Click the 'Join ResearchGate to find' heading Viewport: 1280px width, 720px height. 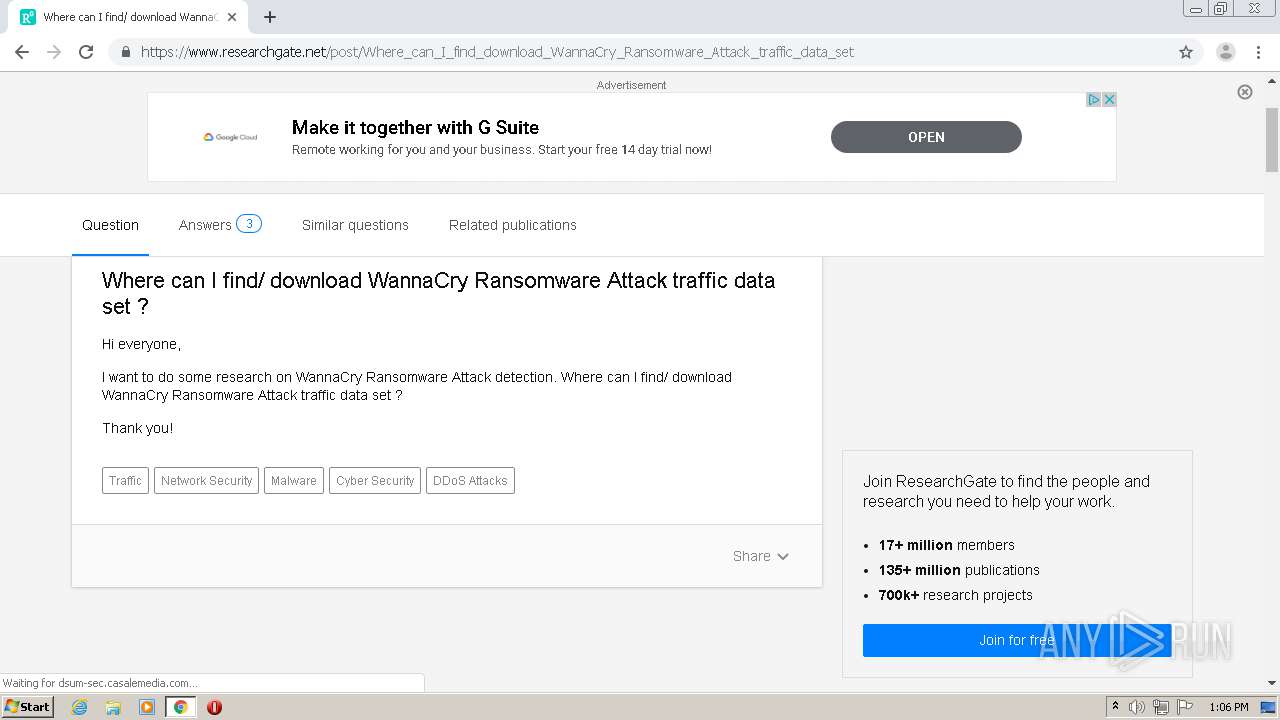coord(1006,491)
